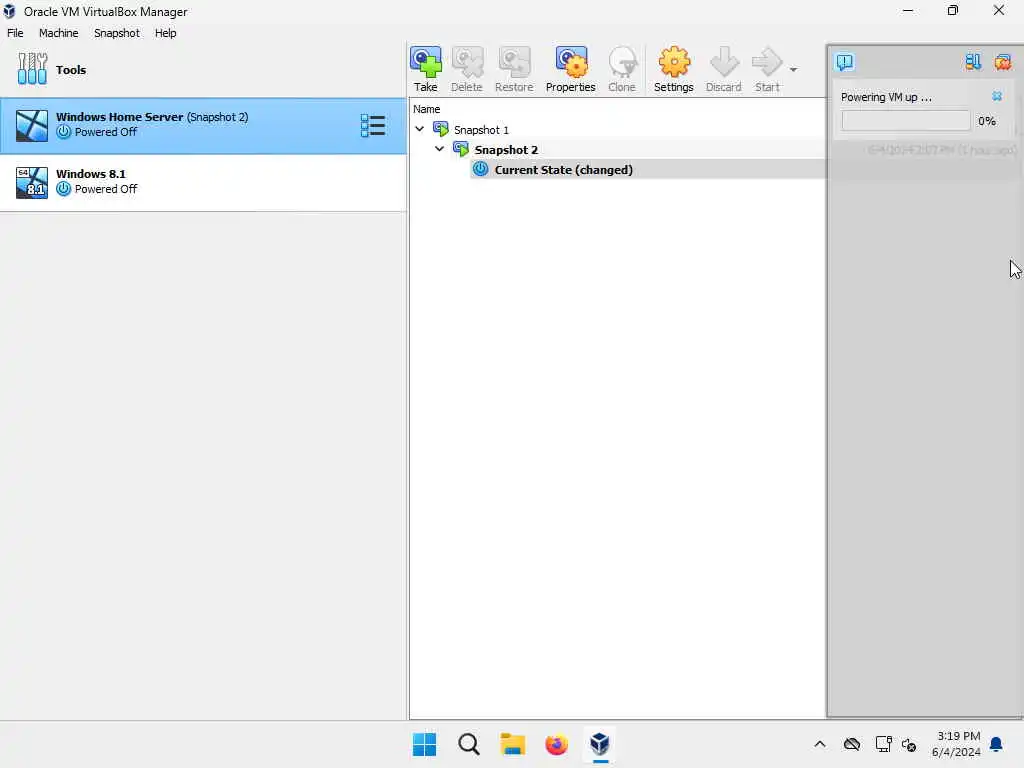Viewport: 1024px width, 768px height.
Task: Open snapshot Properties
Action: coord(570,69)
